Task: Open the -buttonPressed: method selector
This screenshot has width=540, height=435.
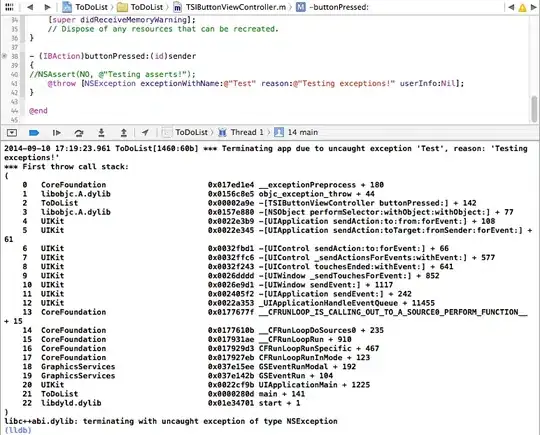Action: pos(332,7)
